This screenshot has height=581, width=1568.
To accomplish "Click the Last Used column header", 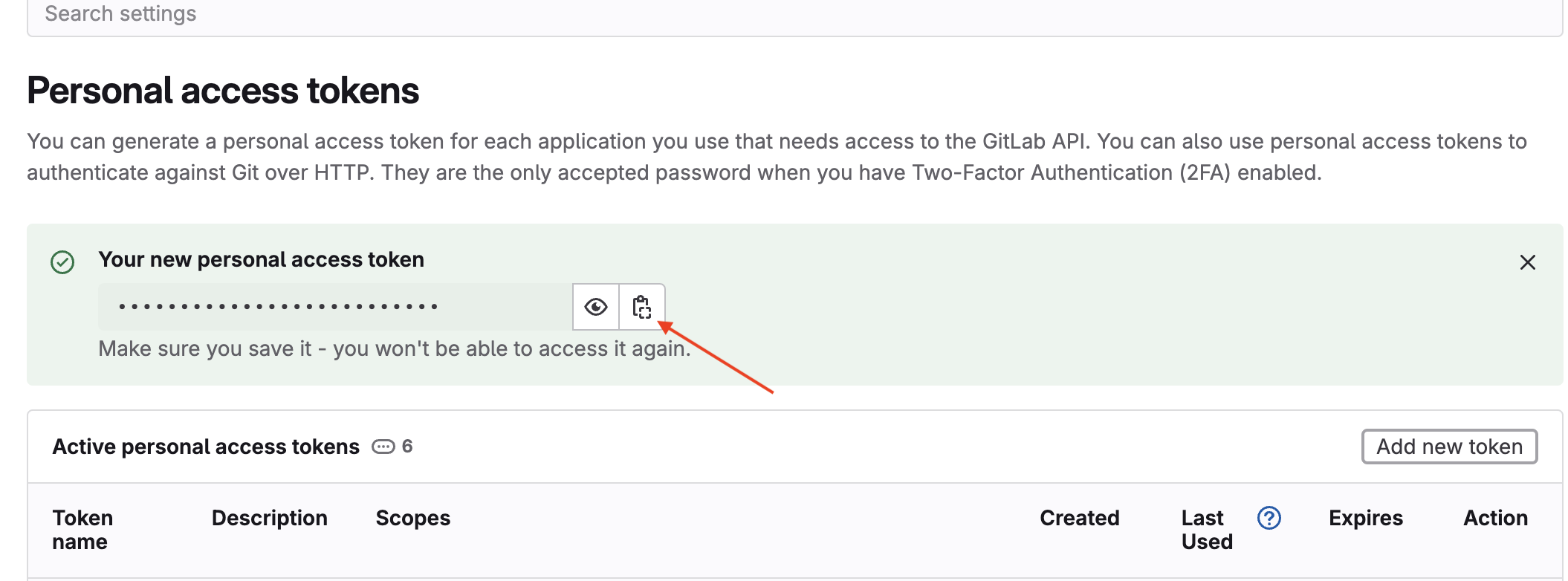I will point(1208,530).
